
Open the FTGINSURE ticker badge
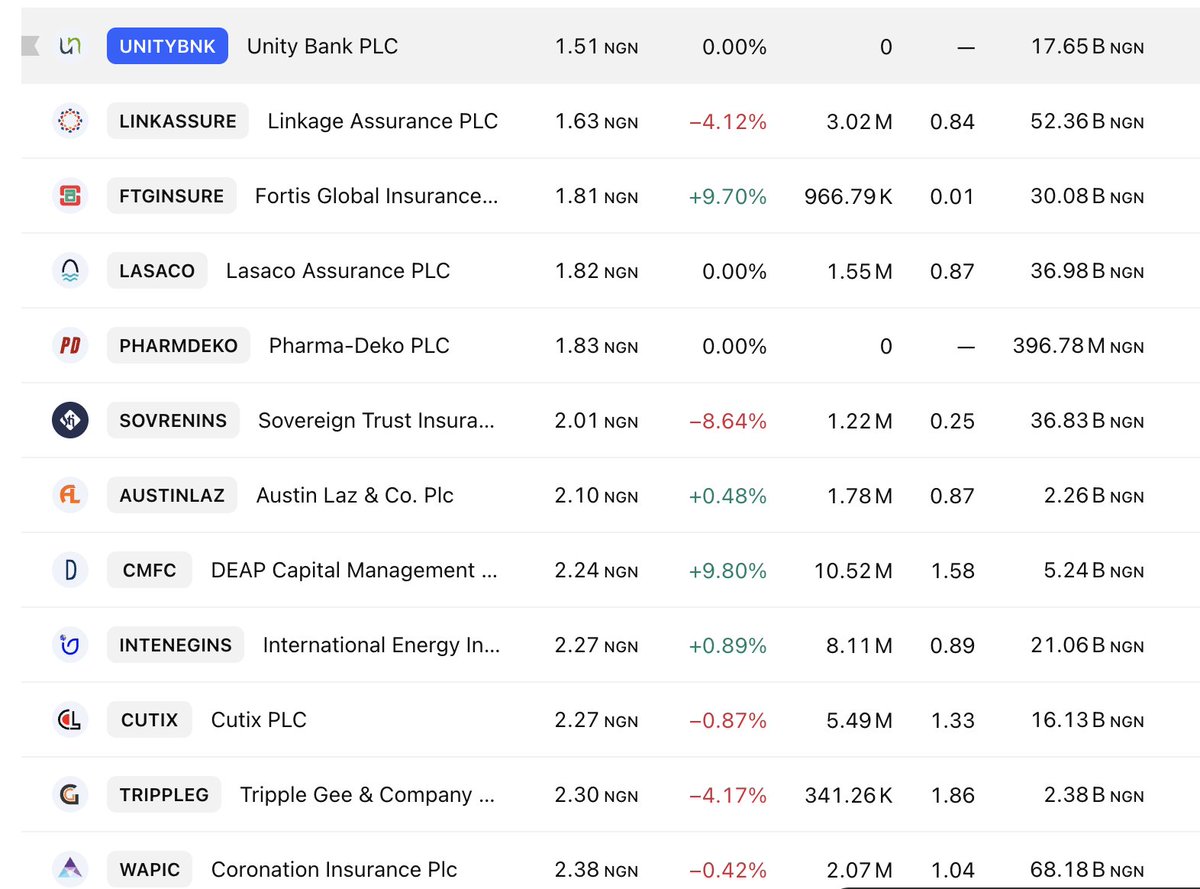pyautogui.click(x=172, y=196)
